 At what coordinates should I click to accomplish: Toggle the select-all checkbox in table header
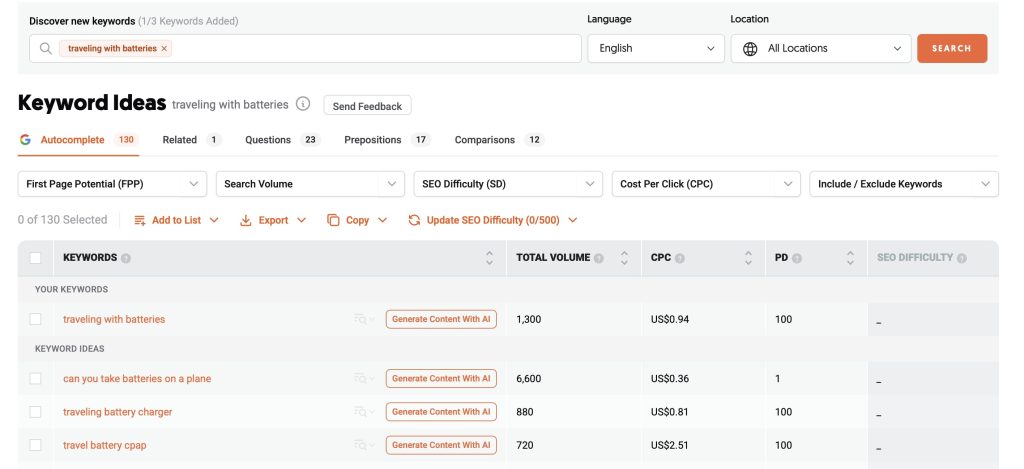(x=36, y=258)
